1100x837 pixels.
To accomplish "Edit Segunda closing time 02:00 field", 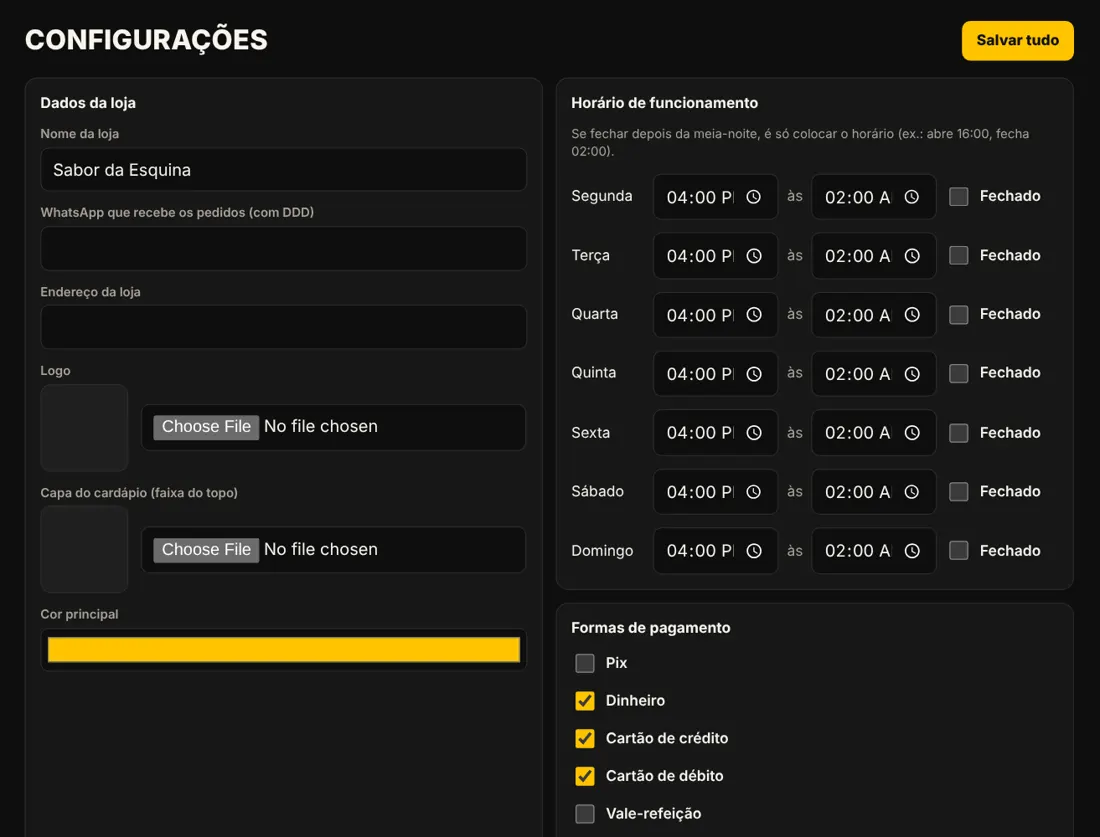I will click(x=873, y=197).
